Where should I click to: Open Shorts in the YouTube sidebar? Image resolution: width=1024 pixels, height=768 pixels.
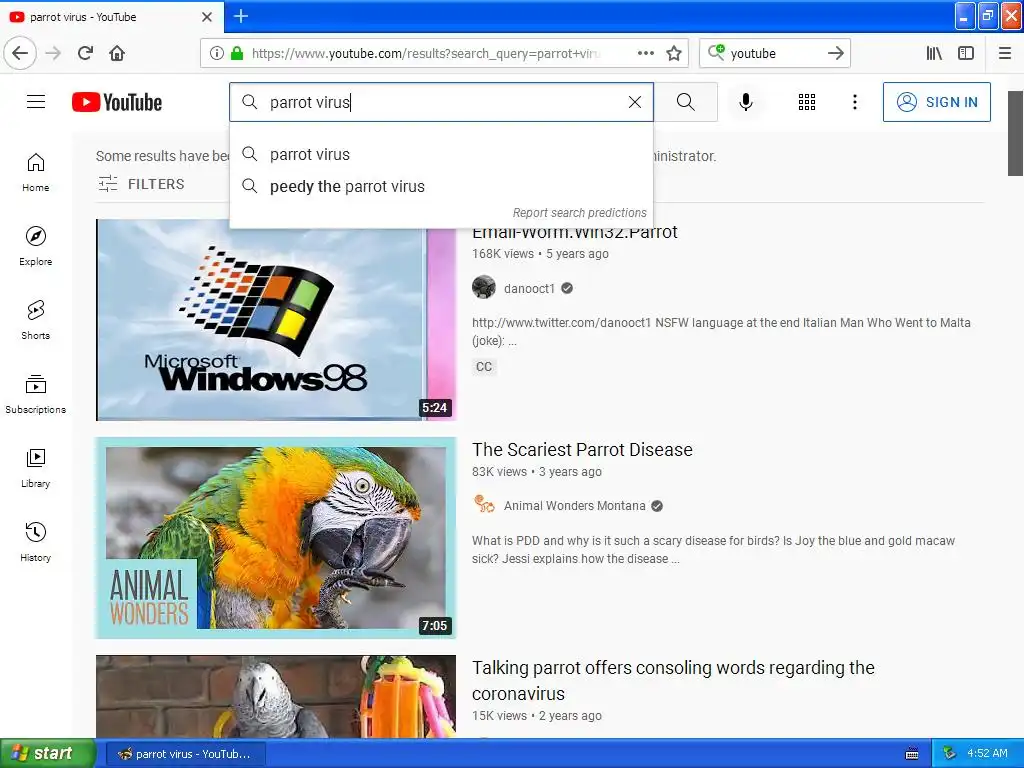pos(36,320)
